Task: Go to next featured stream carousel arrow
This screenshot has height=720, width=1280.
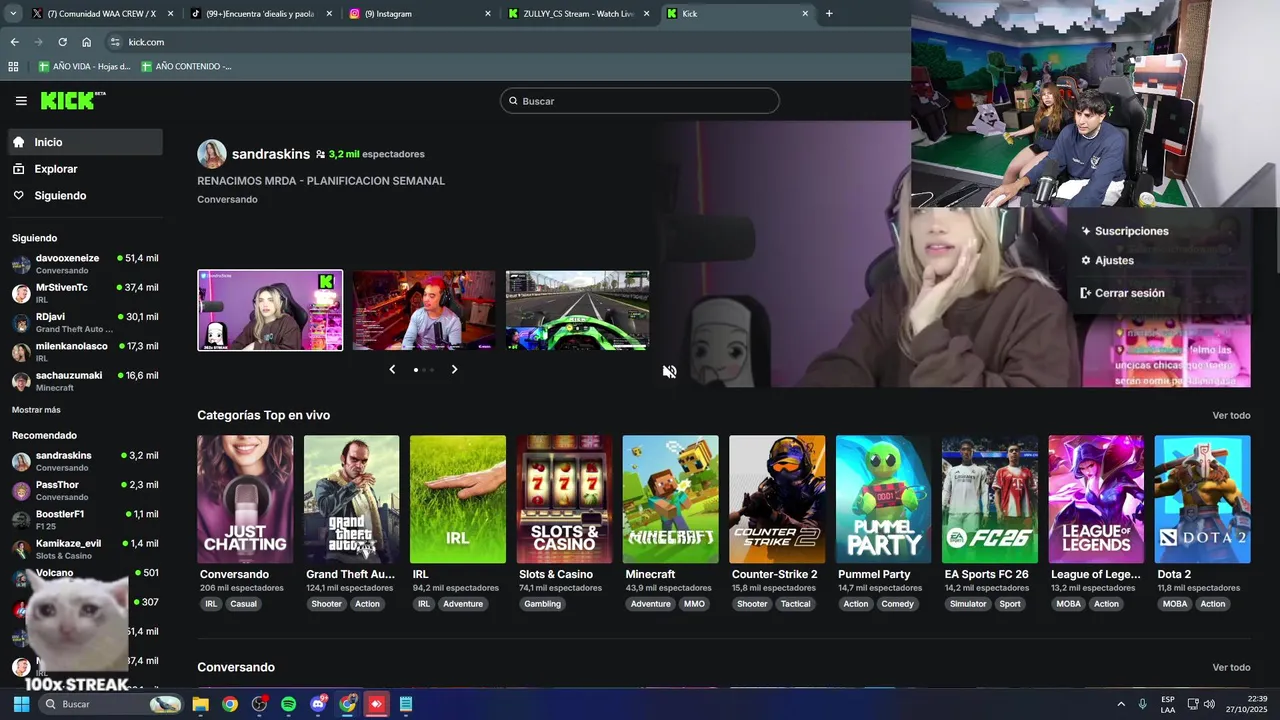Action: click(x=454, y=369)
